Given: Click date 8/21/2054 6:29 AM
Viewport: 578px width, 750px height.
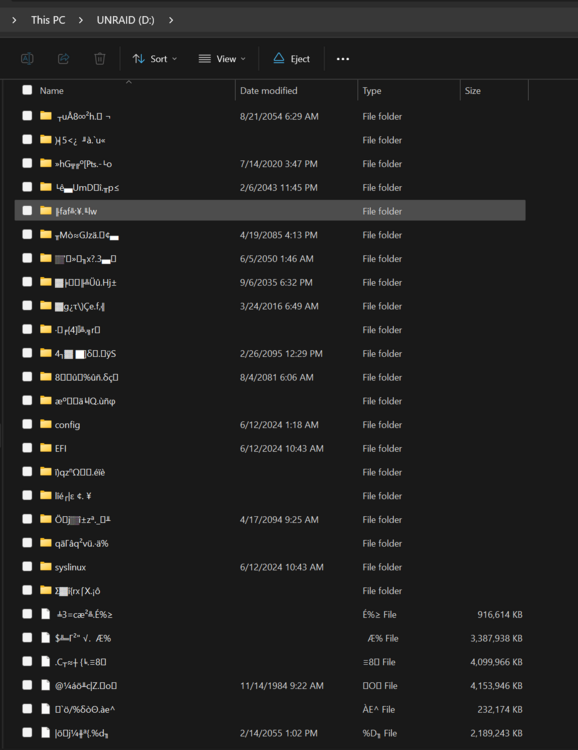Looking at the screenshot, I should coord(279,116).
